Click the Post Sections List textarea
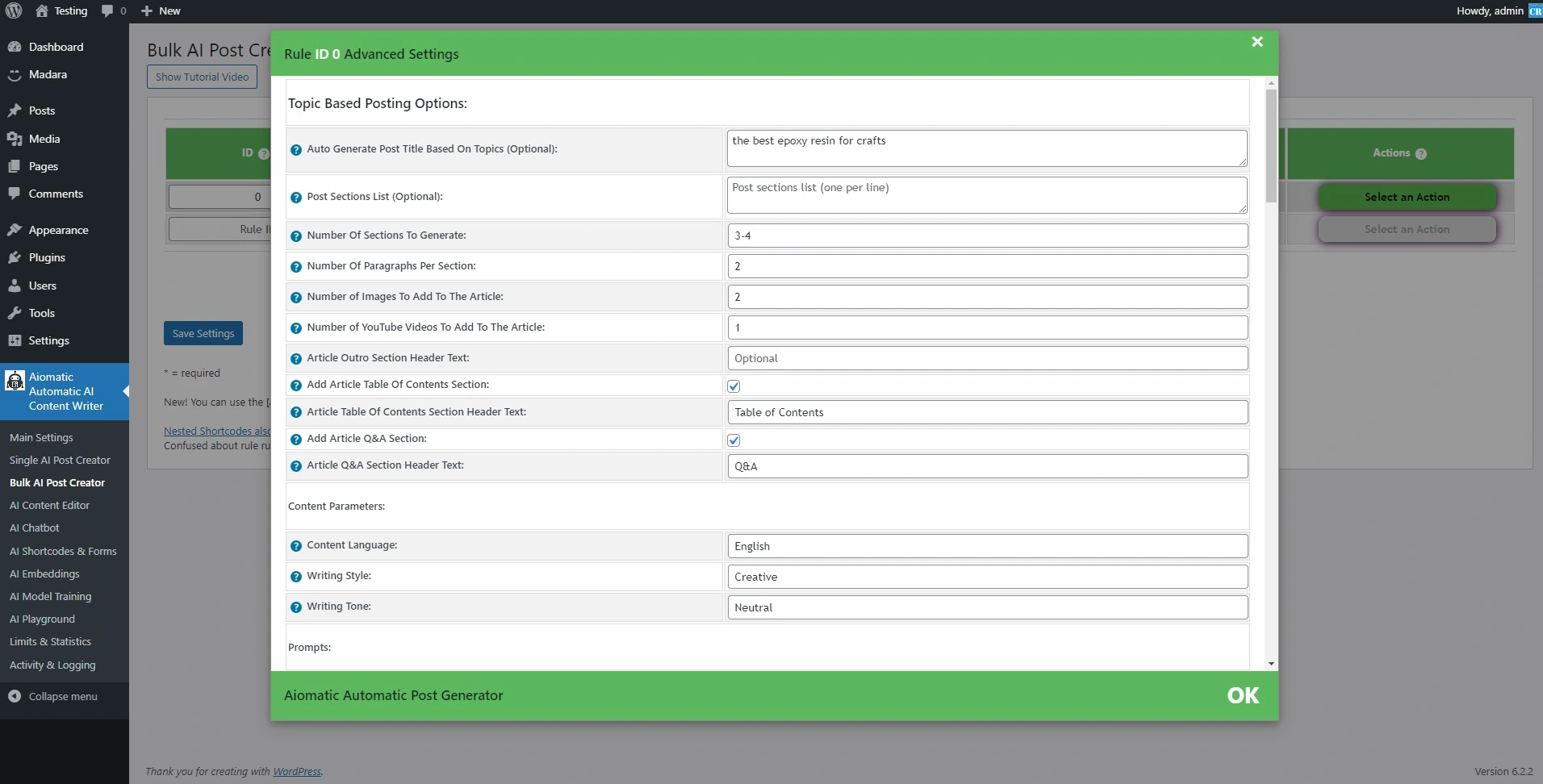The width and height of the screenshot is (1543, 784). coord(987,195)
